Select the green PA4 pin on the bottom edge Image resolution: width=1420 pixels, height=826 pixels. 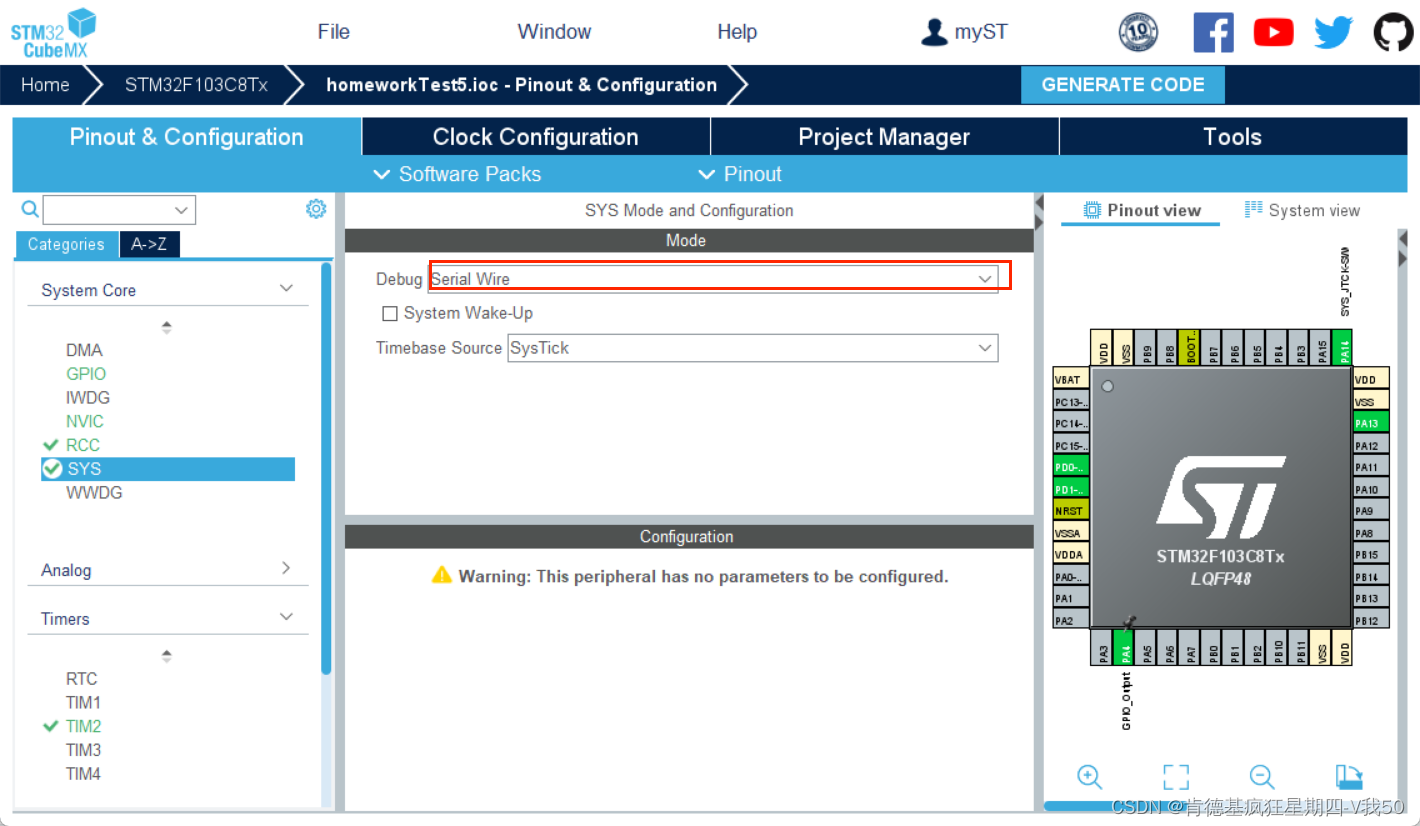[x=1124, y=648]
